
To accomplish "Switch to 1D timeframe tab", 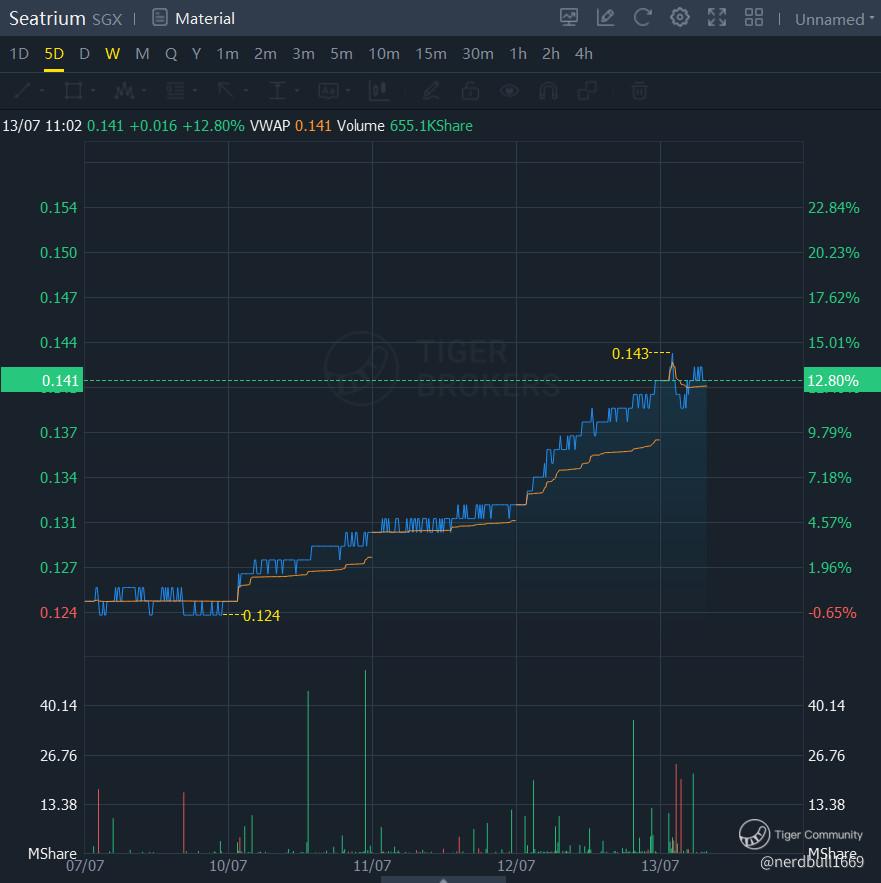I will click(x=19, y=53).
